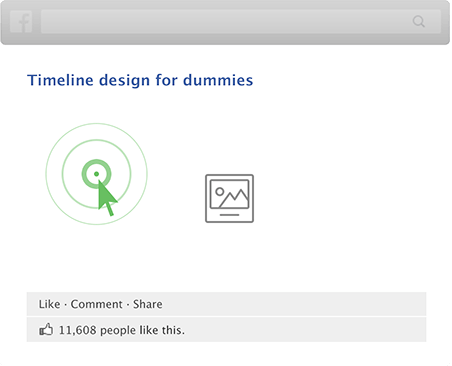The width and height of the screenshot is (452, 366).
Task: Select the picture placeholder icon
Action: [229, 198]
